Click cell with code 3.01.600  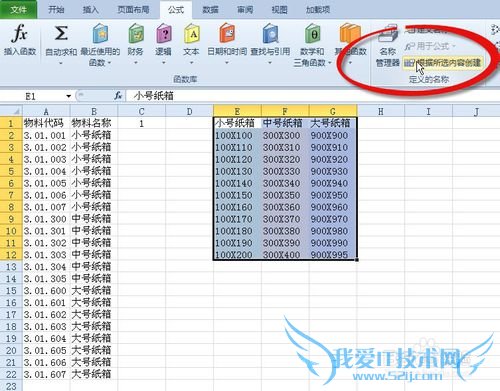tap(46, 291)
